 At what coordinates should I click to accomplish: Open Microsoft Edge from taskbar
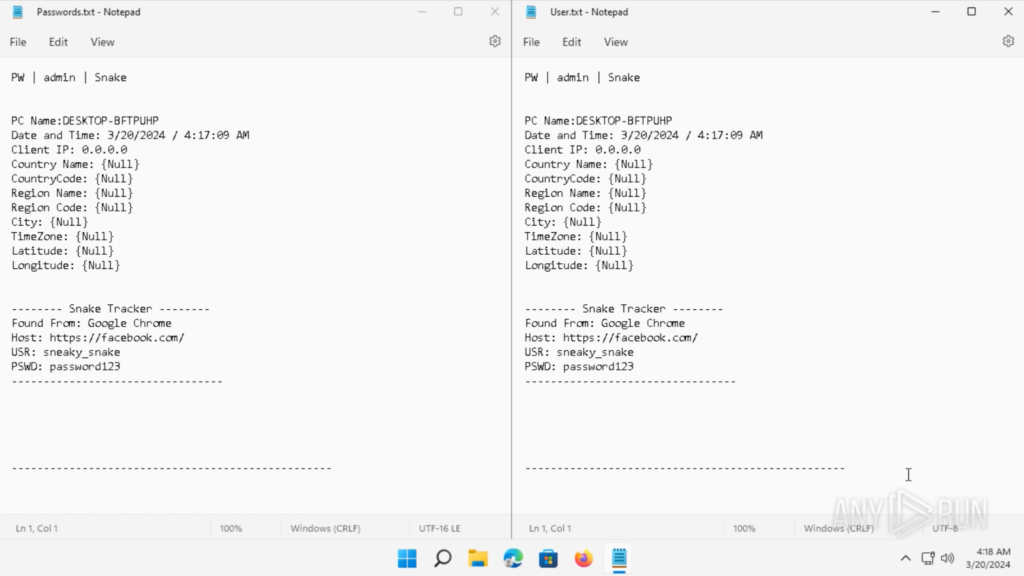[x=513, y=559]
